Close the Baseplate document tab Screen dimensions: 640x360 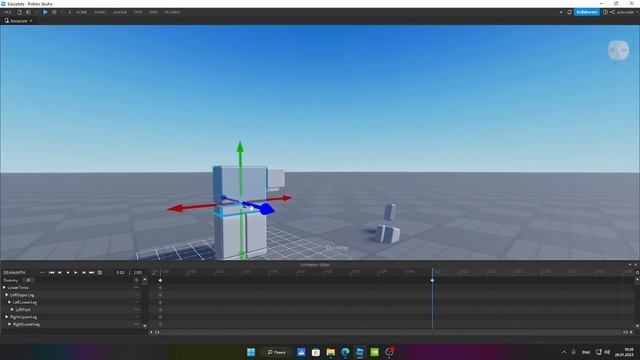[31, 21]
